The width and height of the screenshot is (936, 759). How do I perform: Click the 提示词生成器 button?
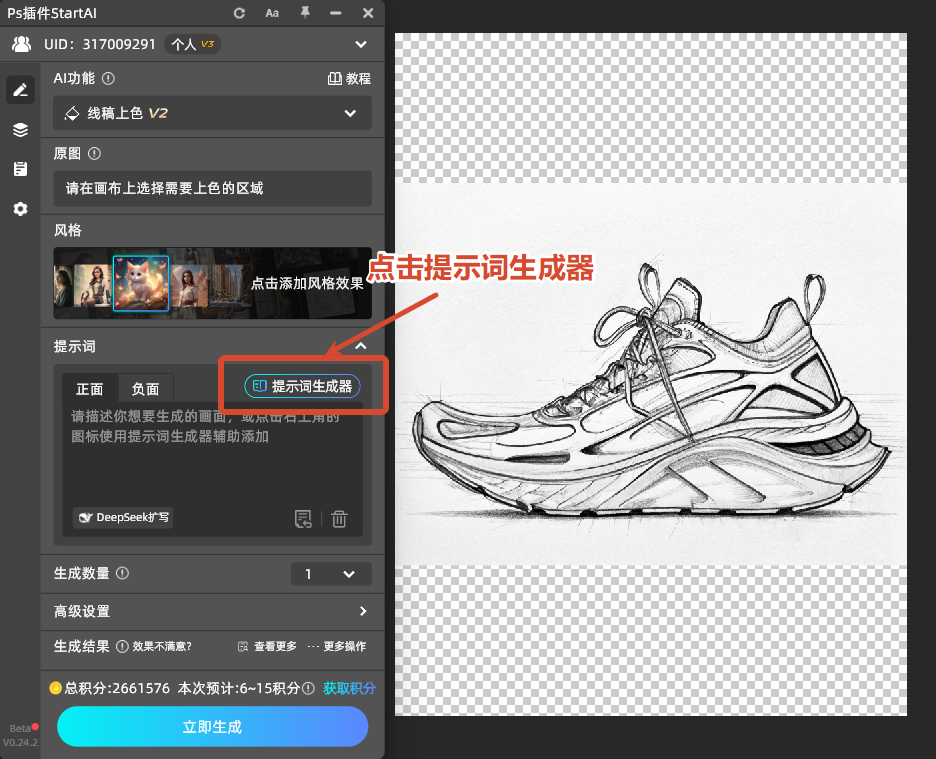pyautogui.click(x=303, y=386)
